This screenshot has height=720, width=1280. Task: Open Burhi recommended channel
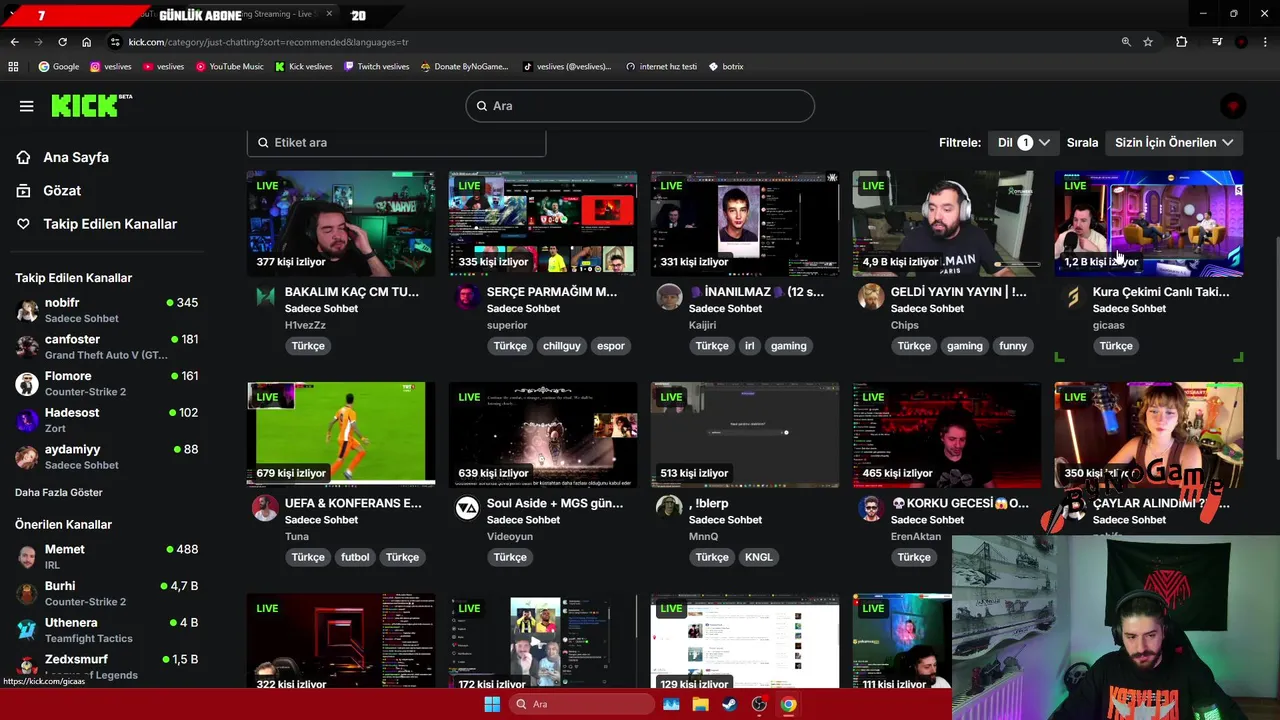[x=108, y=593]
